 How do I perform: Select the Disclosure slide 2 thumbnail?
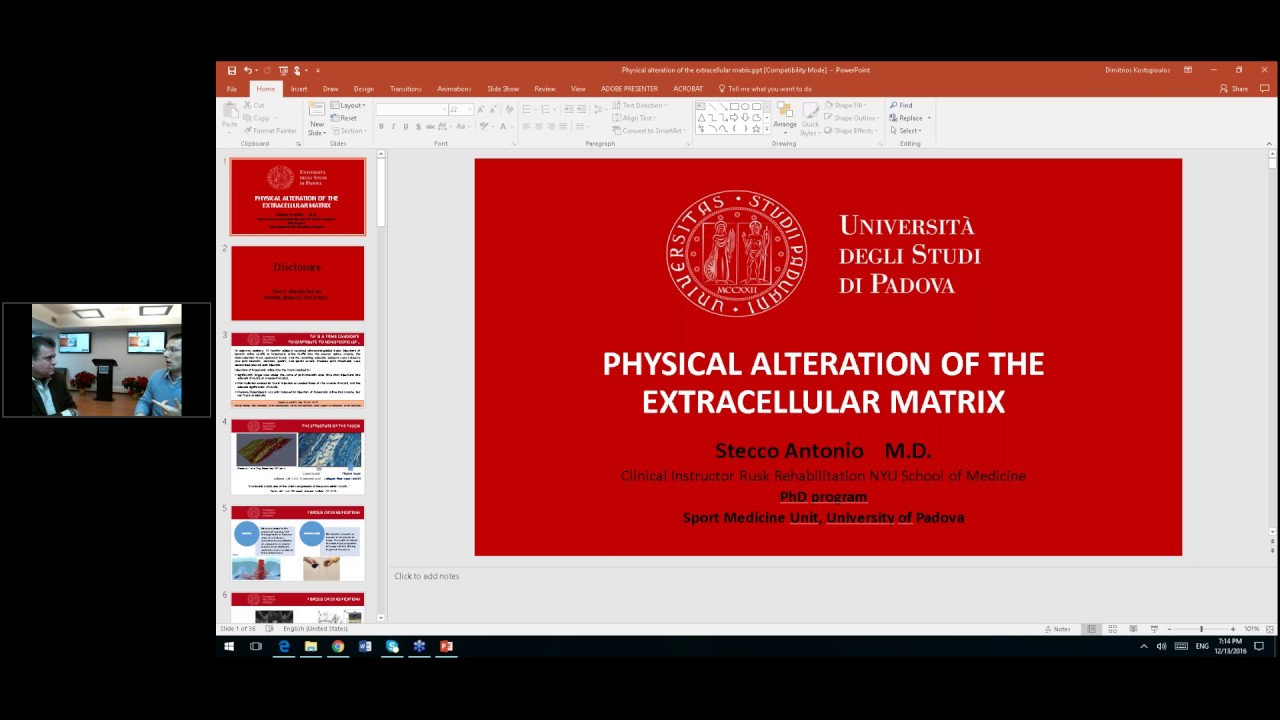[298, 283]
